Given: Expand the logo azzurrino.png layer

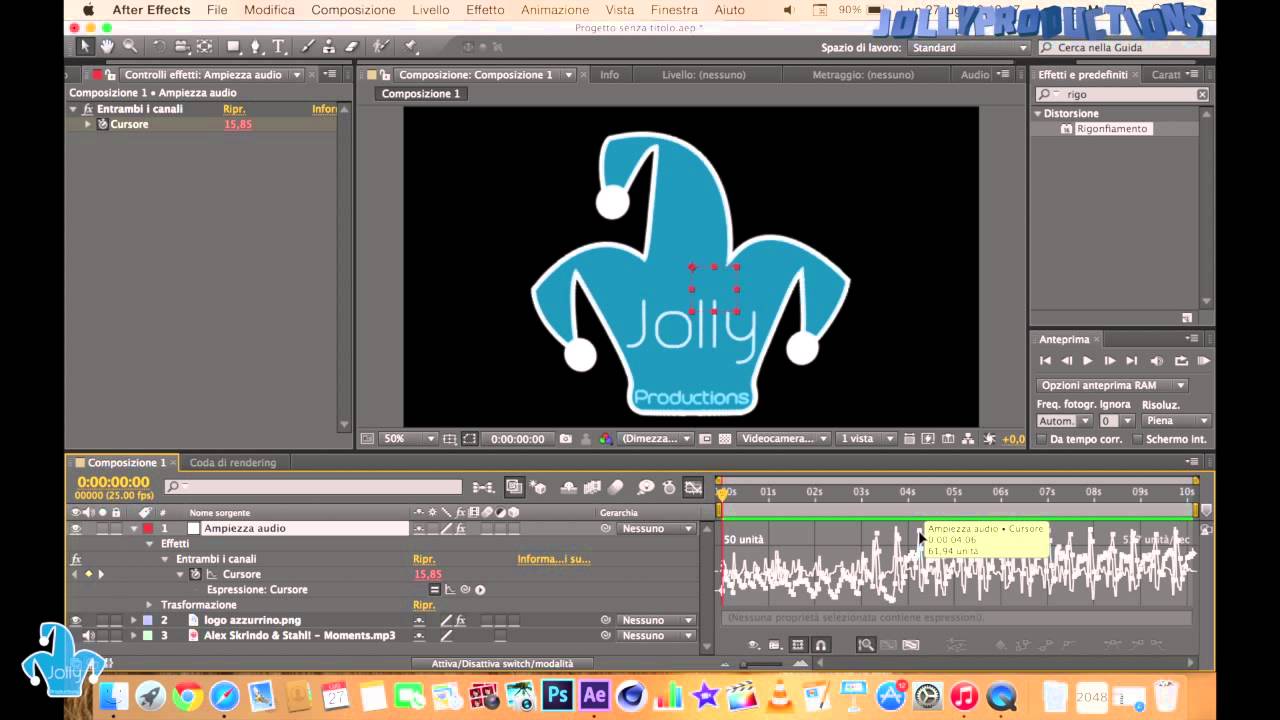Looking at the screenshot, I should [x=133, y=620].
